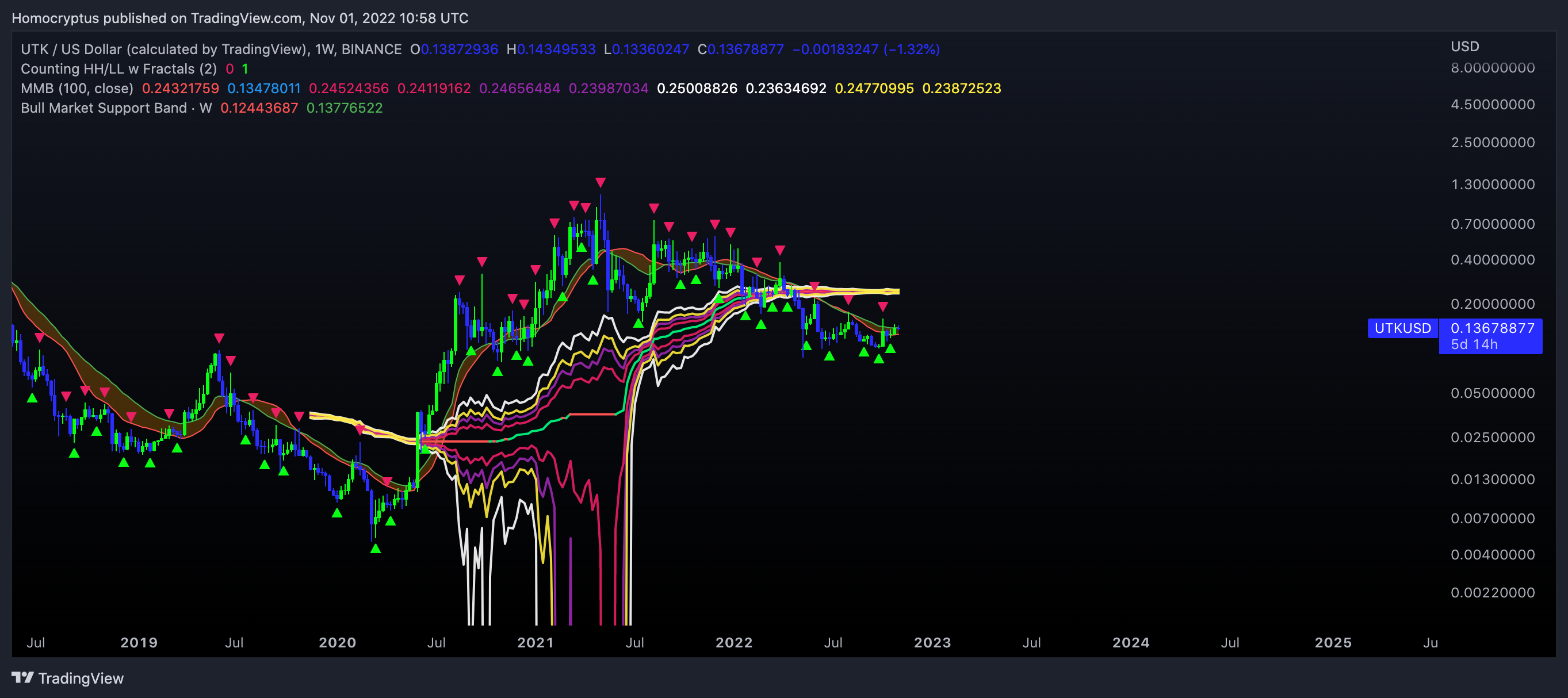Image resolution: width=1568 pixels, height=698 pixels.
Task: Click the UTK / US Dollar symbol title
Action: coord(211,49)
